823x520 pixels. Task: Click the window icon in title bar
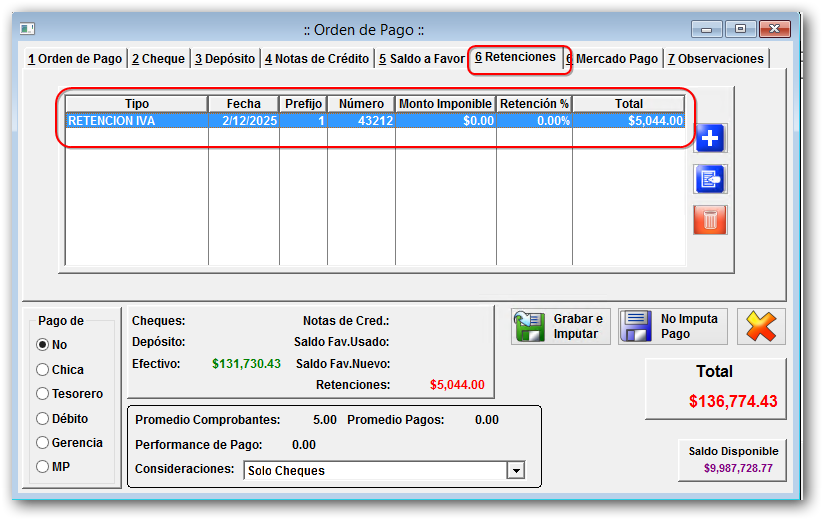pyautogui.click(x=27, y=29)
